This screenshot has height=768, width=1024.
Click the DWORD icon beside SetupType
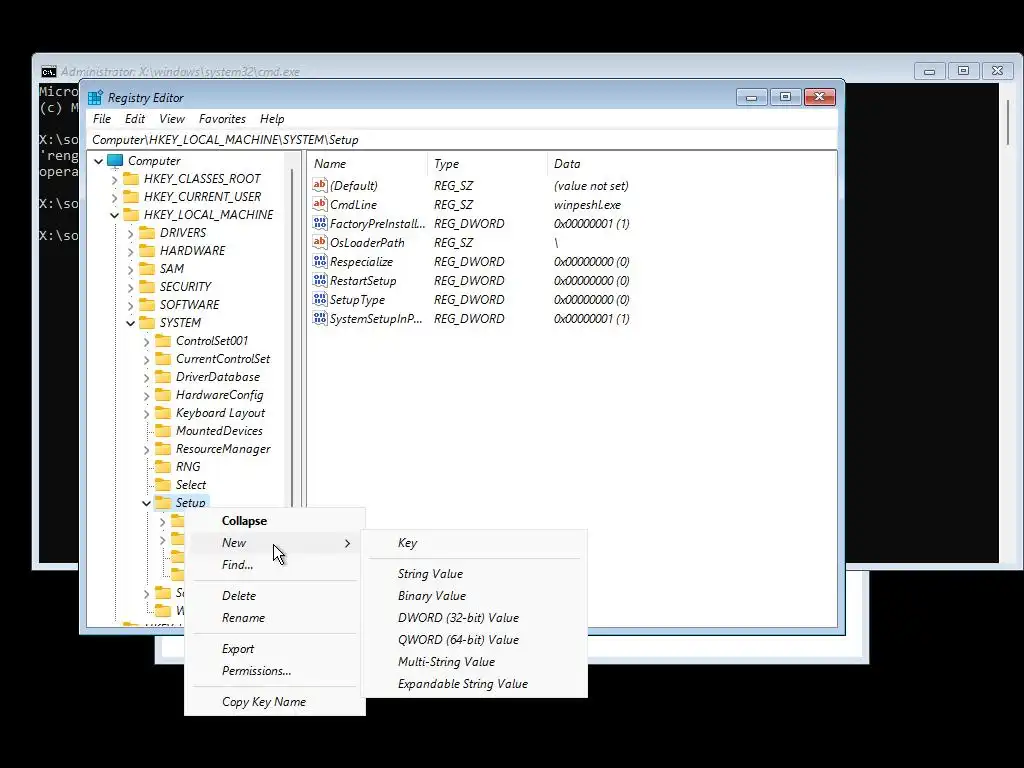point(319,299)
